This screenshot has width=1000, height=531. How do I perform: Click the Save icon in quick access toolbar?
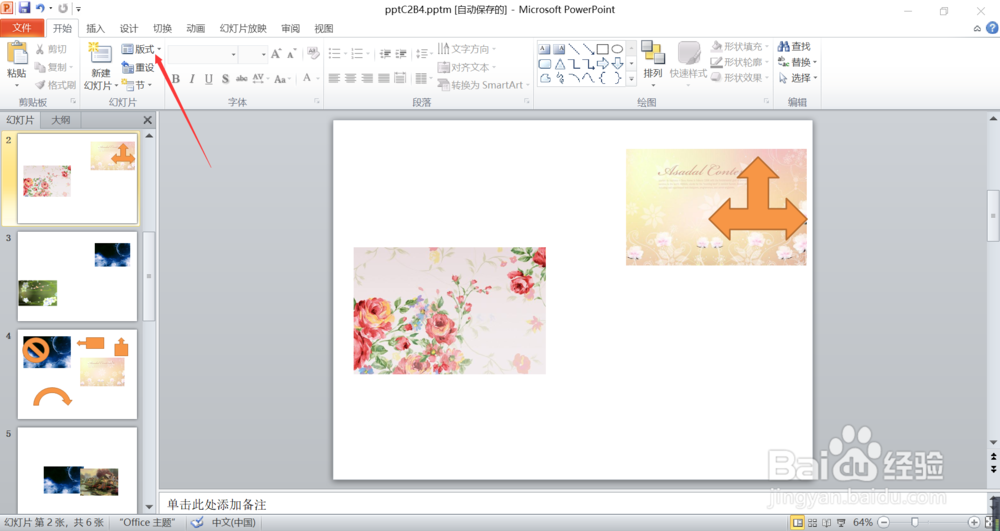(x=25, y=8)
